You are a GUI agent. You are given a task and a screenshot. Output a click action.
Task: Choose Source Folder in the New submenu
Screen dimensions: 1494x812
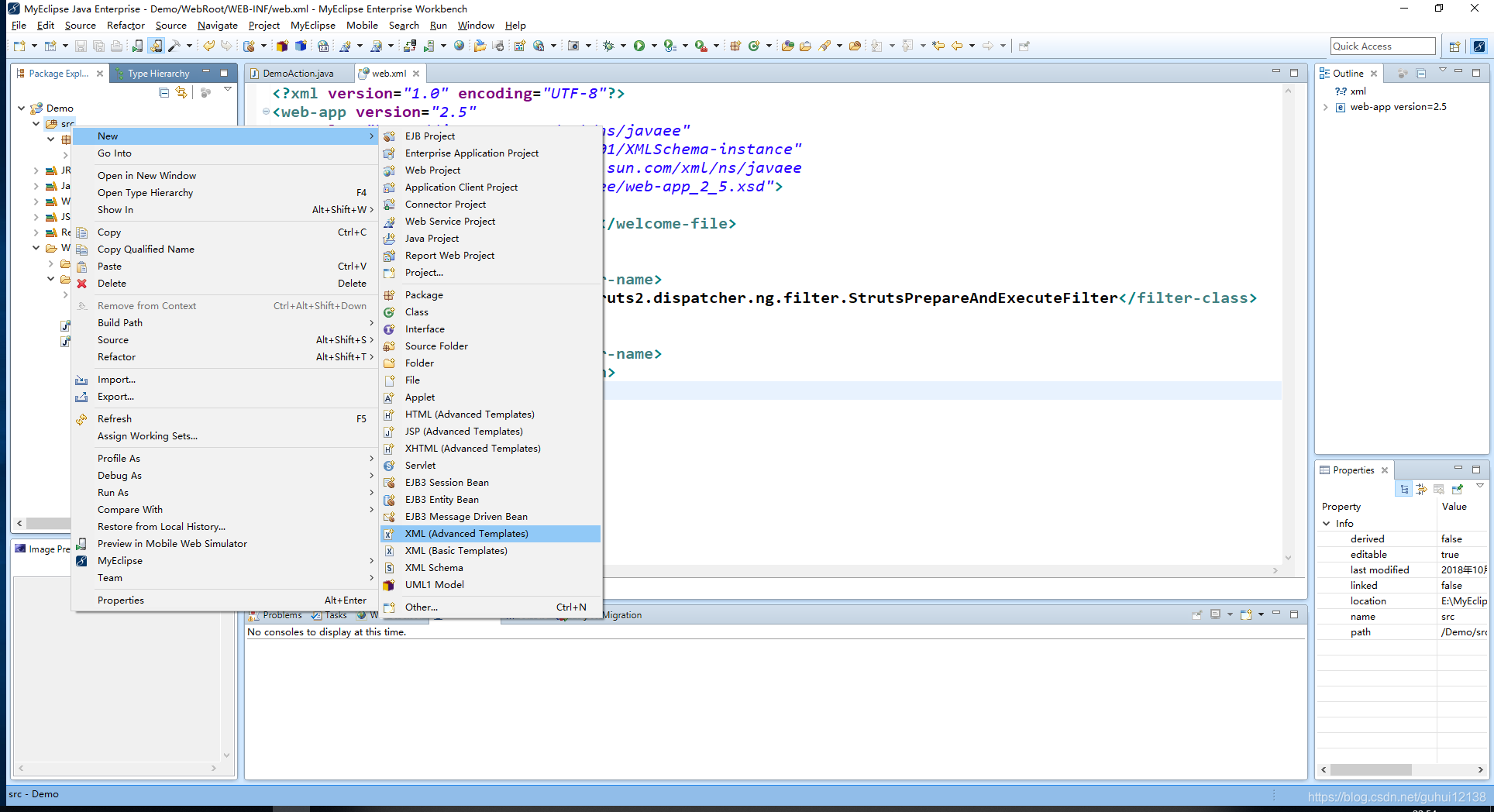(x=491, y=346)
